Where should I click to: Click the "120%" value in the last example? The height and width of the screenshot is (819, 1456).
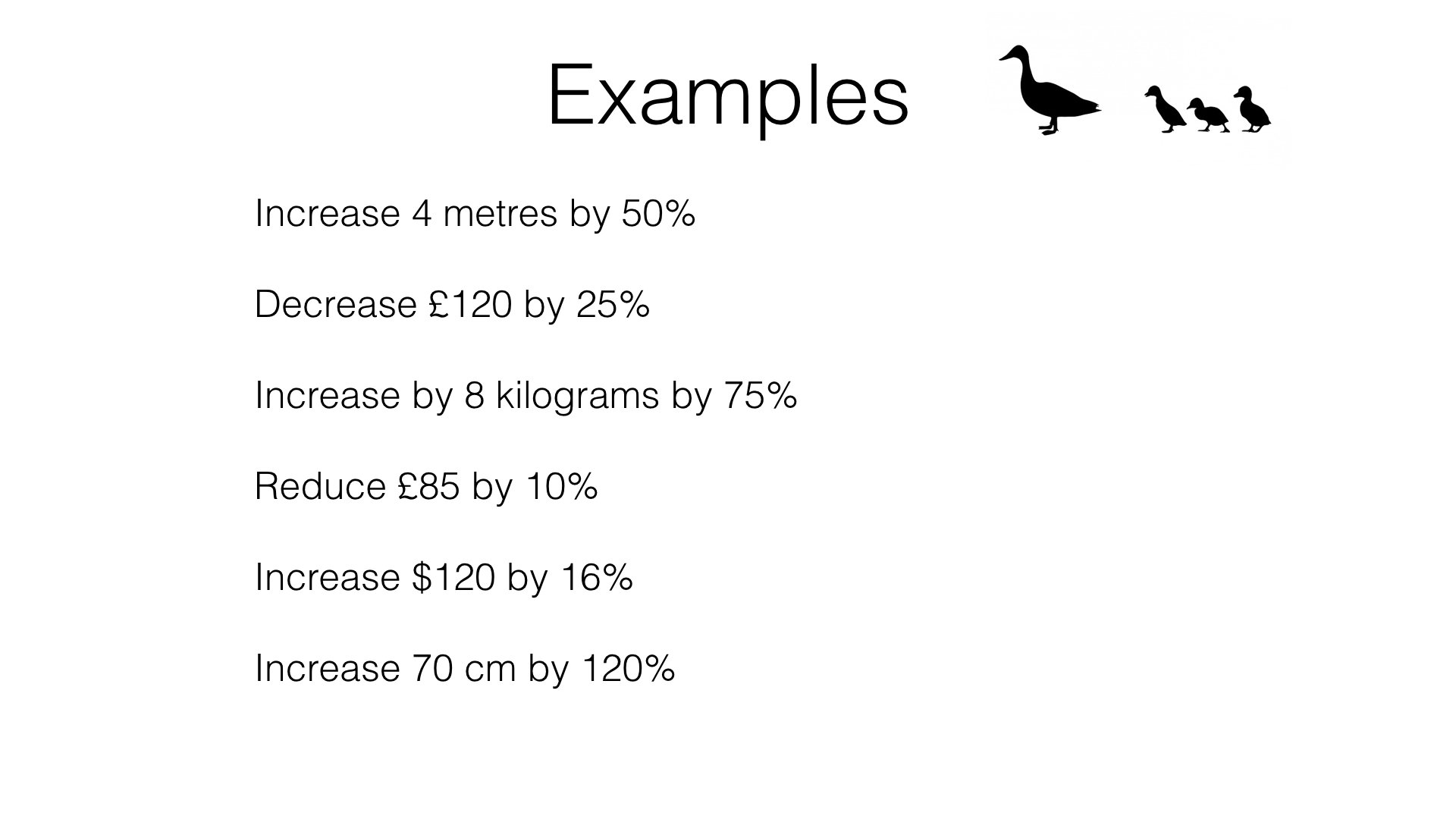click(628, 669)
